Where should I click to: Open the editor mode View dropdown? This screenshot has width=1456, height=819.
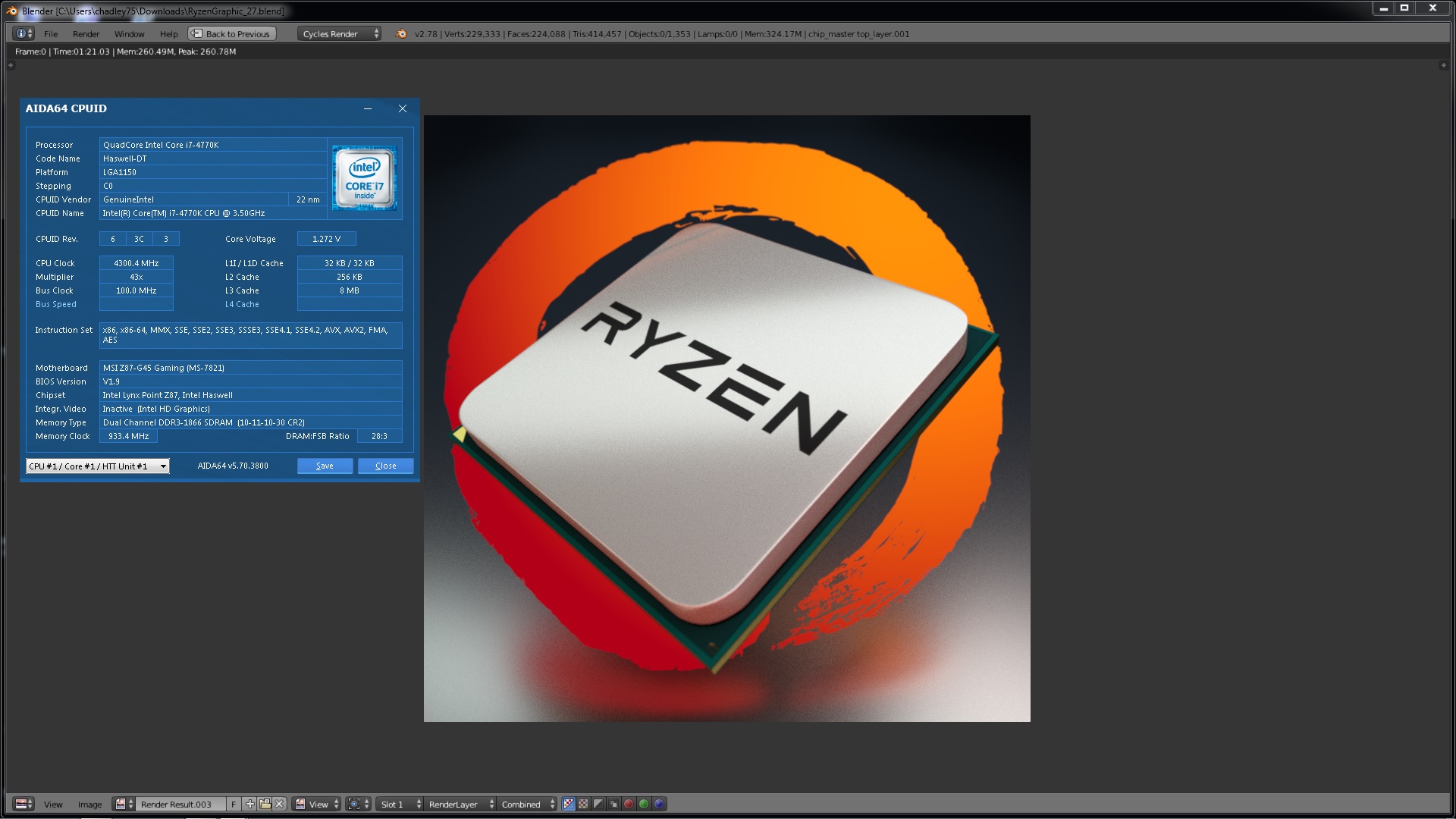(x=317, y=804)
